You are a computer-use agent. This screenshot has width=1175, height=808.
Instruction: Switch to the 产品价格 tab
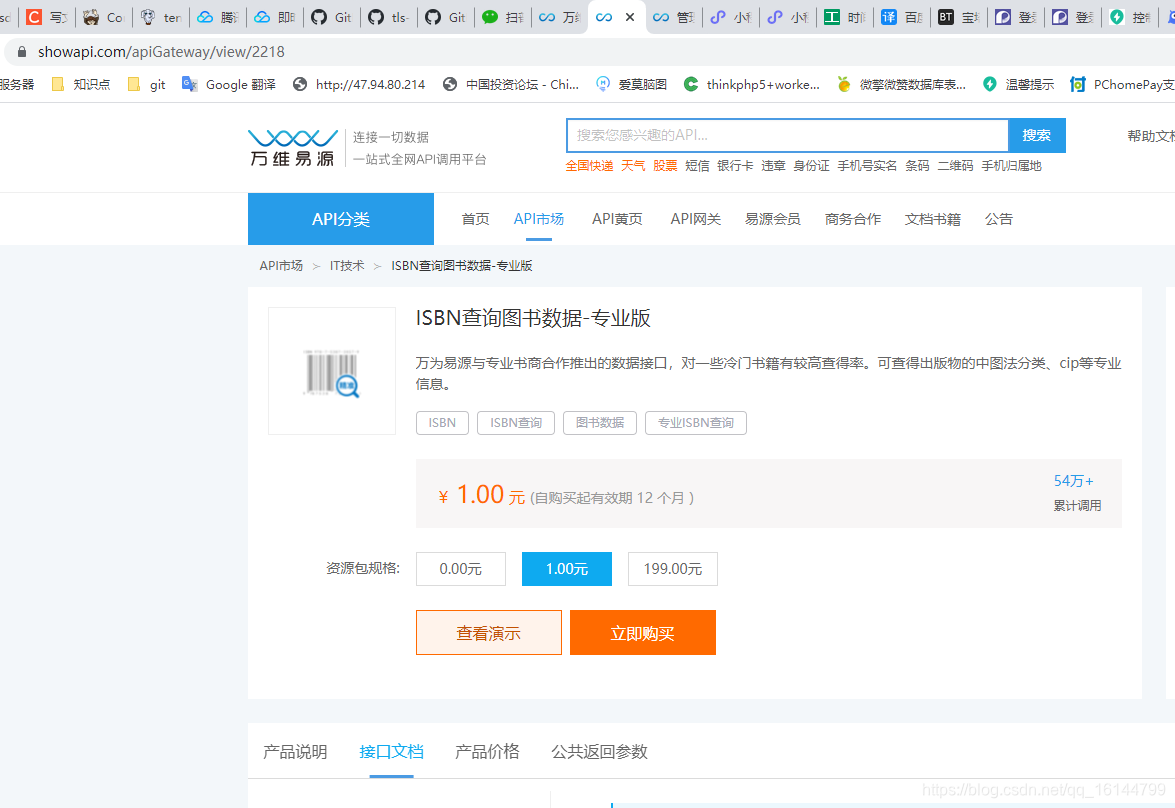(487, 751)
